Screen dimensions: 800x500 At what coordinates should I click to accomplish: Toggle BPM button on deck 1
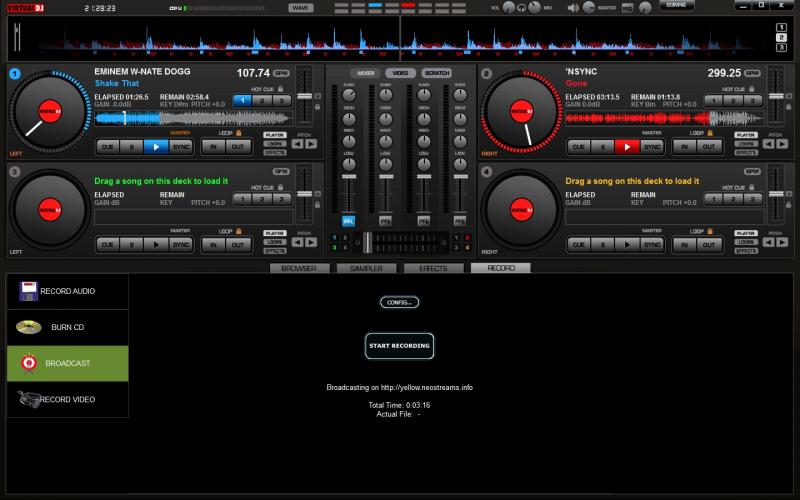pos(281,73)
